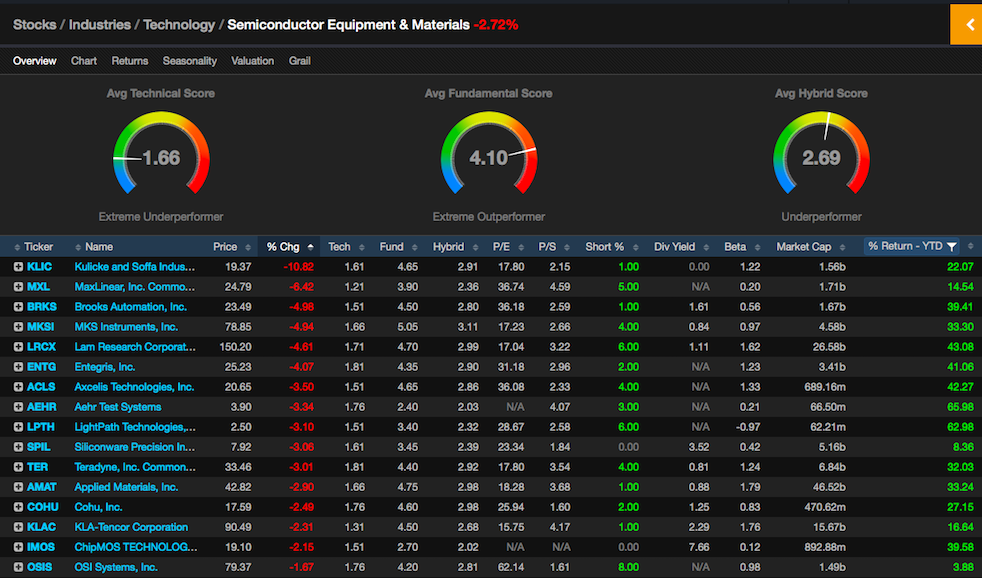Expand the AMAT row with plus icon

tap(18, 487)
